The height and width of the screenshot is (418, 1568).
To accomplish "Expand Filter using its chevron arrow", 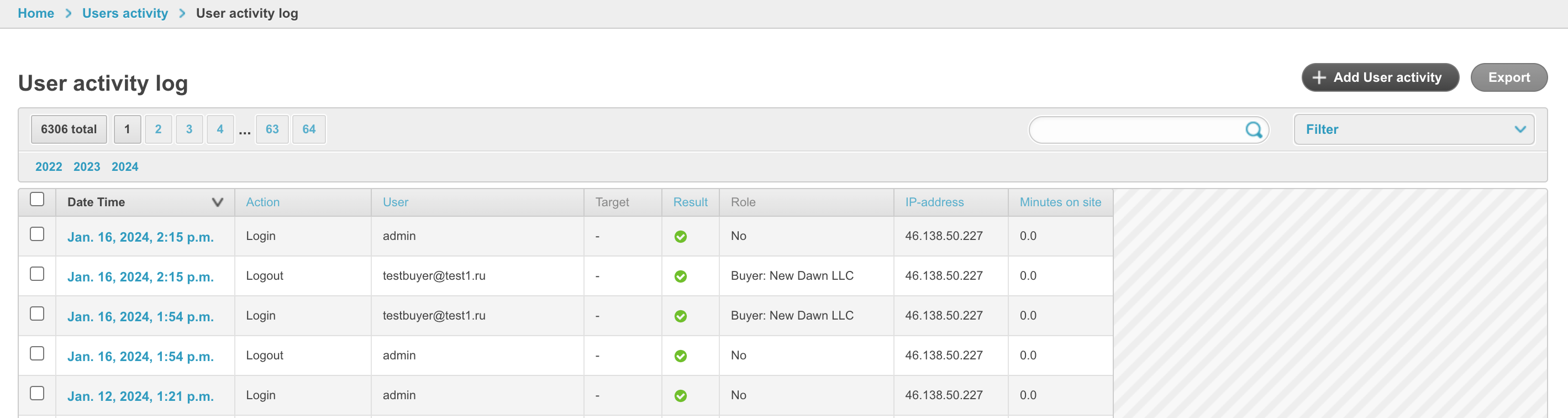I will [x=1519, y=130].
